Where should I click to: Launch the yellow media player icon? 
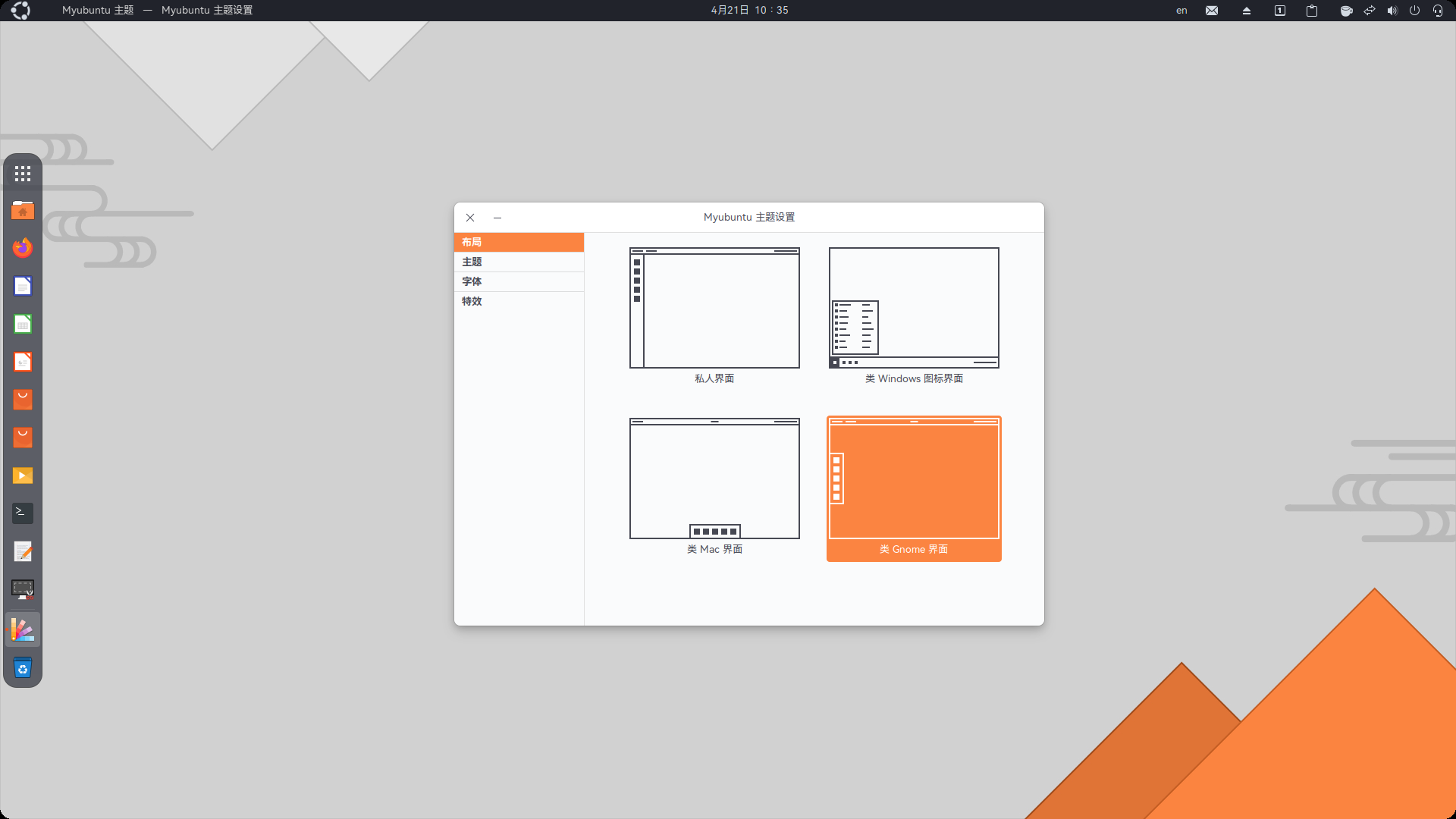pos(23,475)
